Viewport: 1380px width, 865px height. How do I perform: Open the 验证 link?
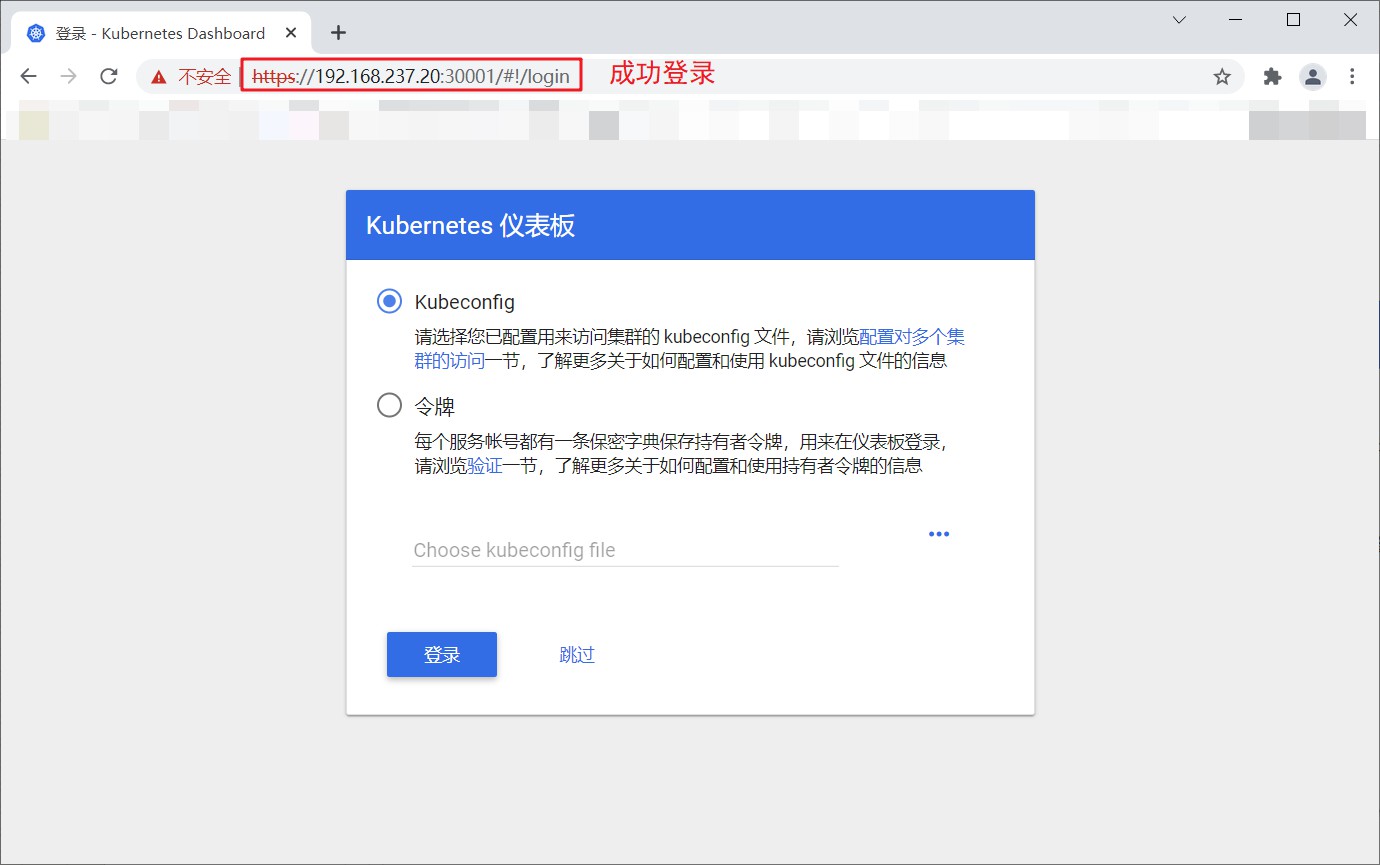pos(485,466)
